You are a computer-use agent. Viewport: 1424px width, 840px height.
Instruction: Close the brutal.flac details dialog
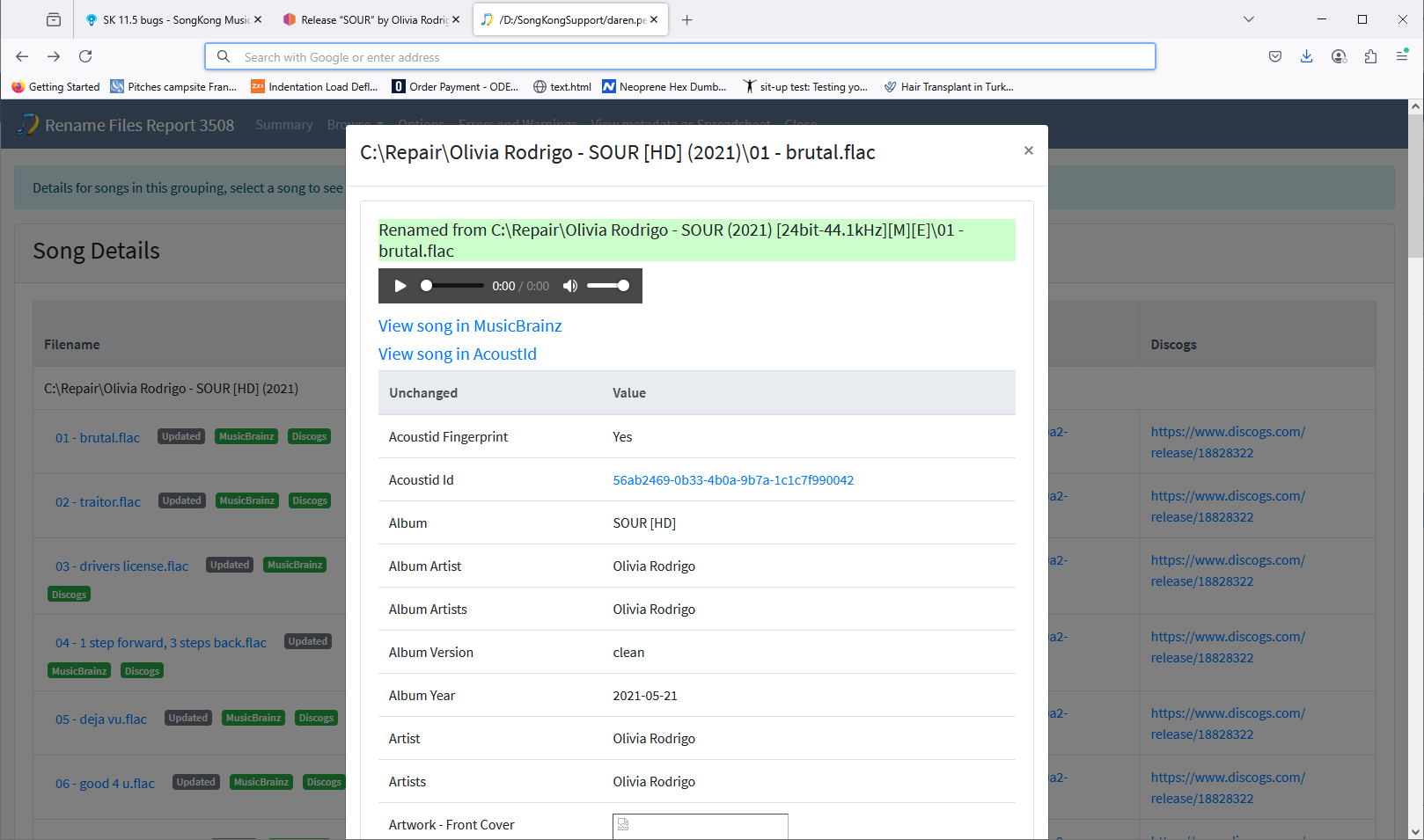pyautogui.click(x=1028, y=150)
